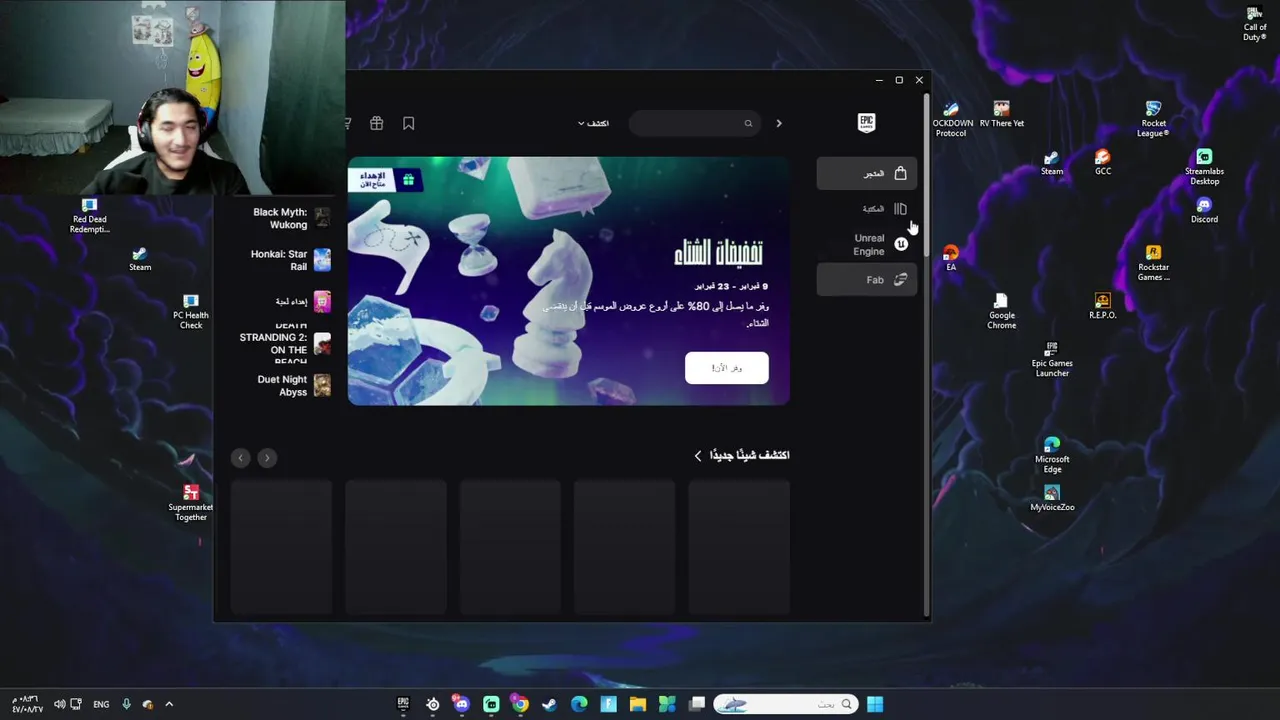Open the Epic Games Launcher desktop shortcut
1280x720 pixels.
pyautogui.click(x=1052, y=359)
